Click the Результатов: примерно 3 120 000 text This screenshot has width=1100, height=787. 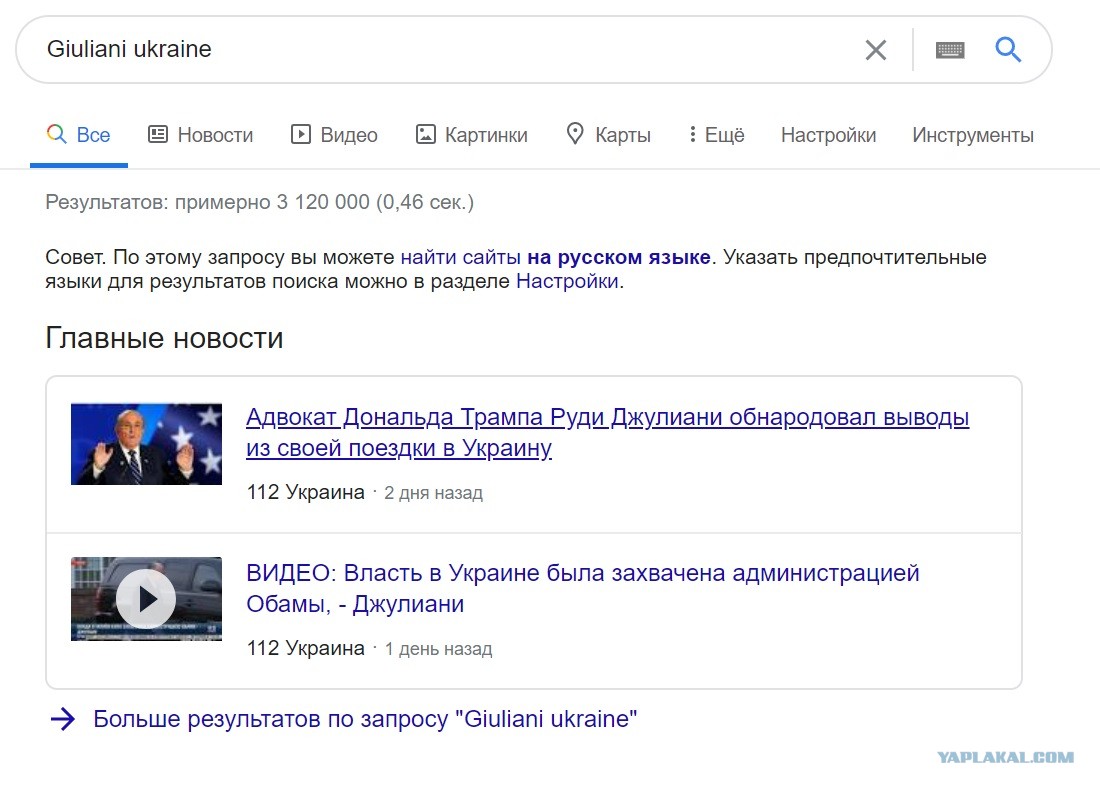coord(260,202)
